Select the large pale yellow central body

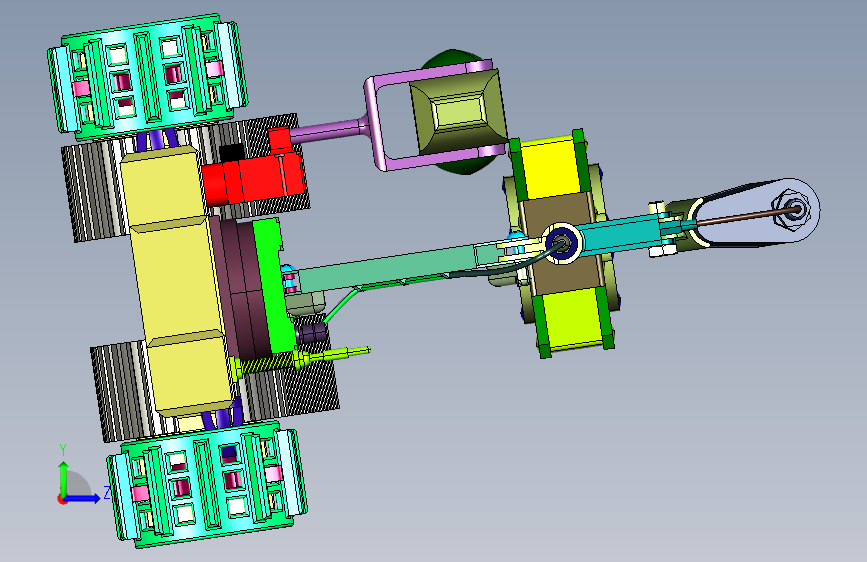pos(176,282)
